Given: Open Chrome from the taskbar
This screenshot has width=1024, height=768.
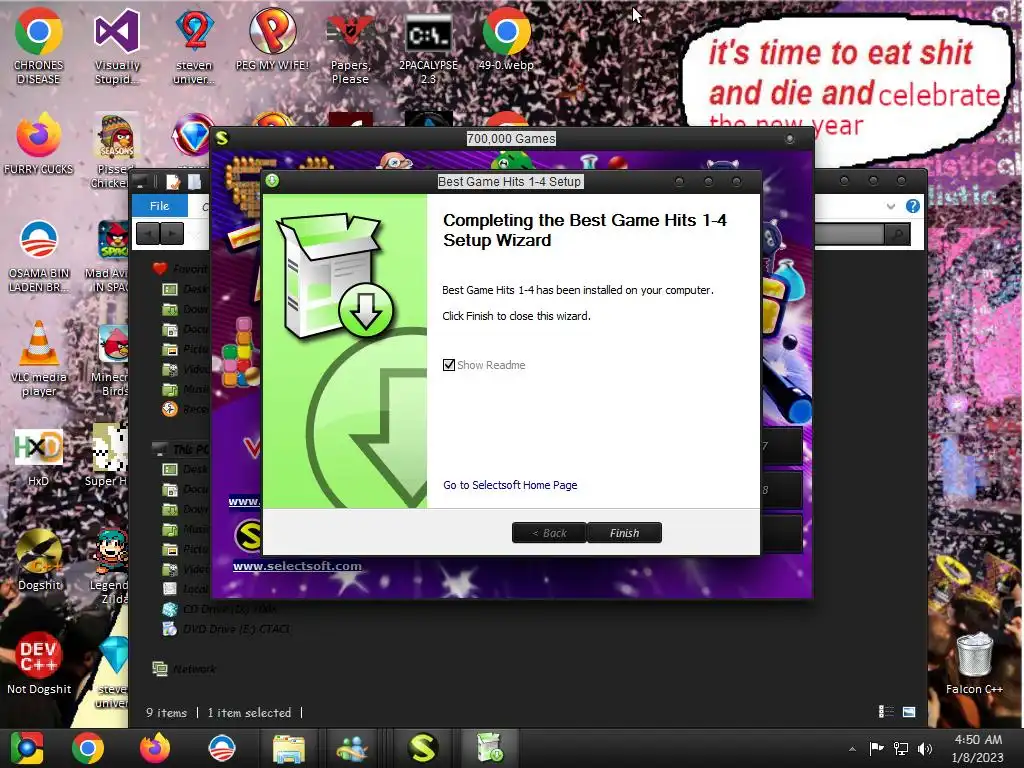Looking at the screenshot, I should (88, 748).
